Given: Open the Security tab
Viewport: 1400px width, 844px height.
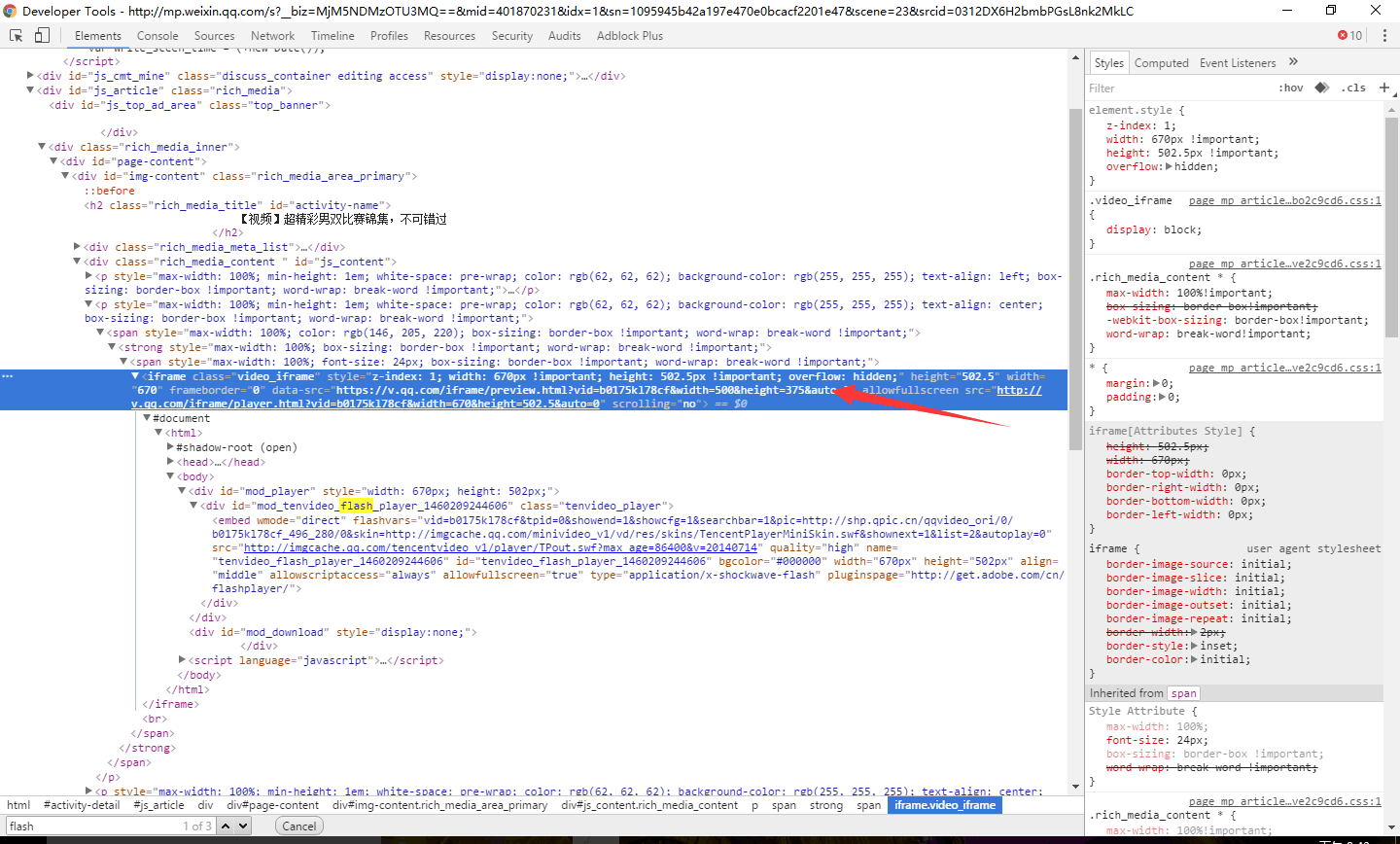Looking at the screenshot, I should [512, 36].
